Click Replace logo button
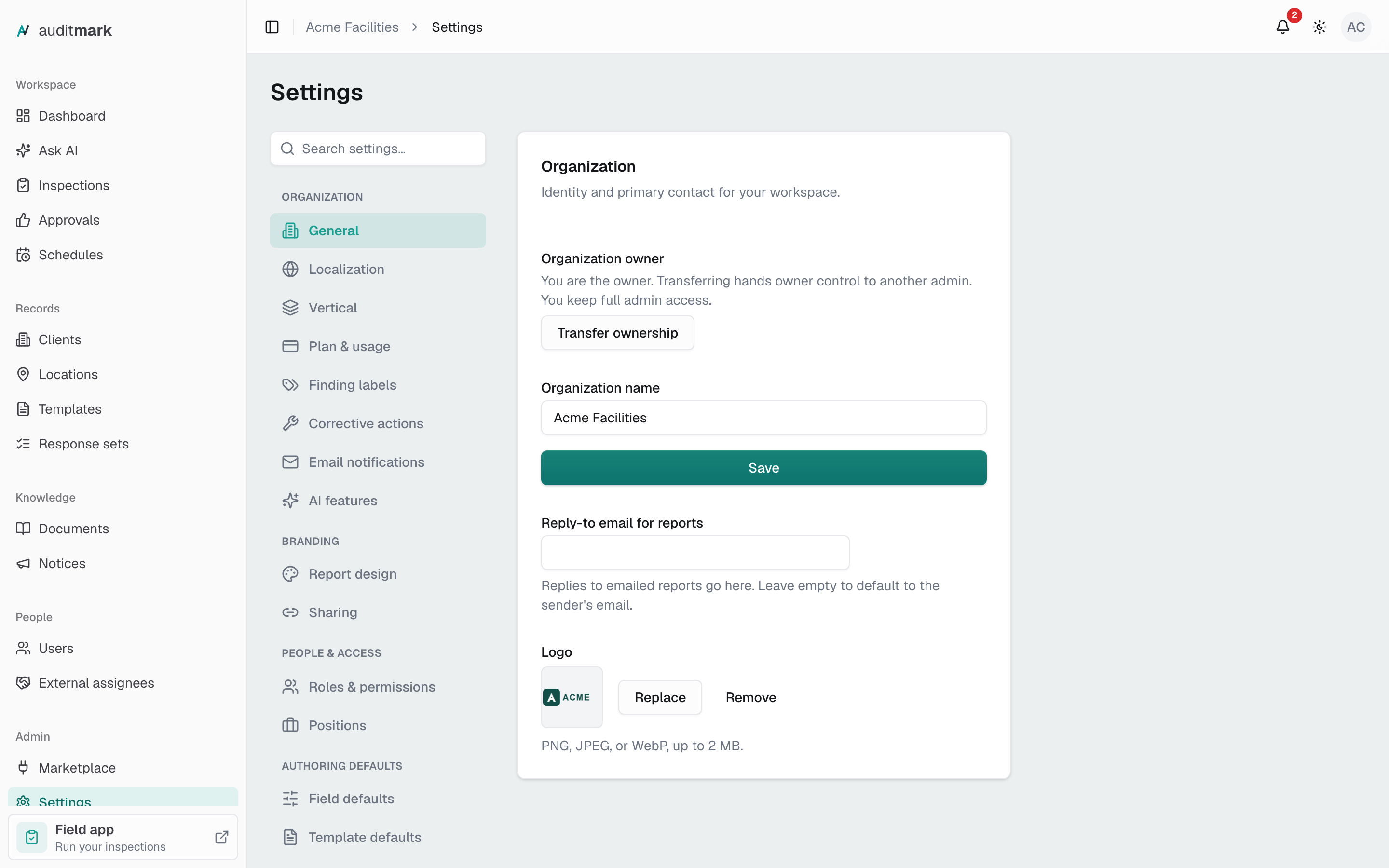This screenshot has width=1389, height=868. pos(660,697)
